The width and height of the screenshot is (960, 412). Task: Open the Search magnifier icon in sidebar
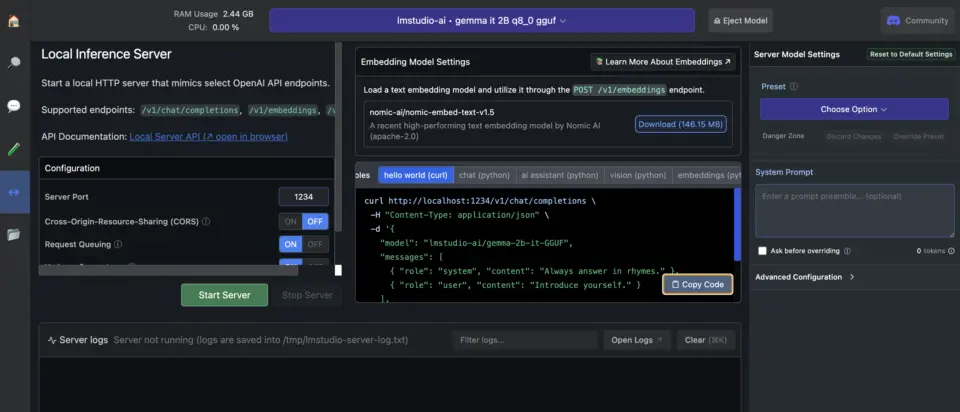point(13,63)
